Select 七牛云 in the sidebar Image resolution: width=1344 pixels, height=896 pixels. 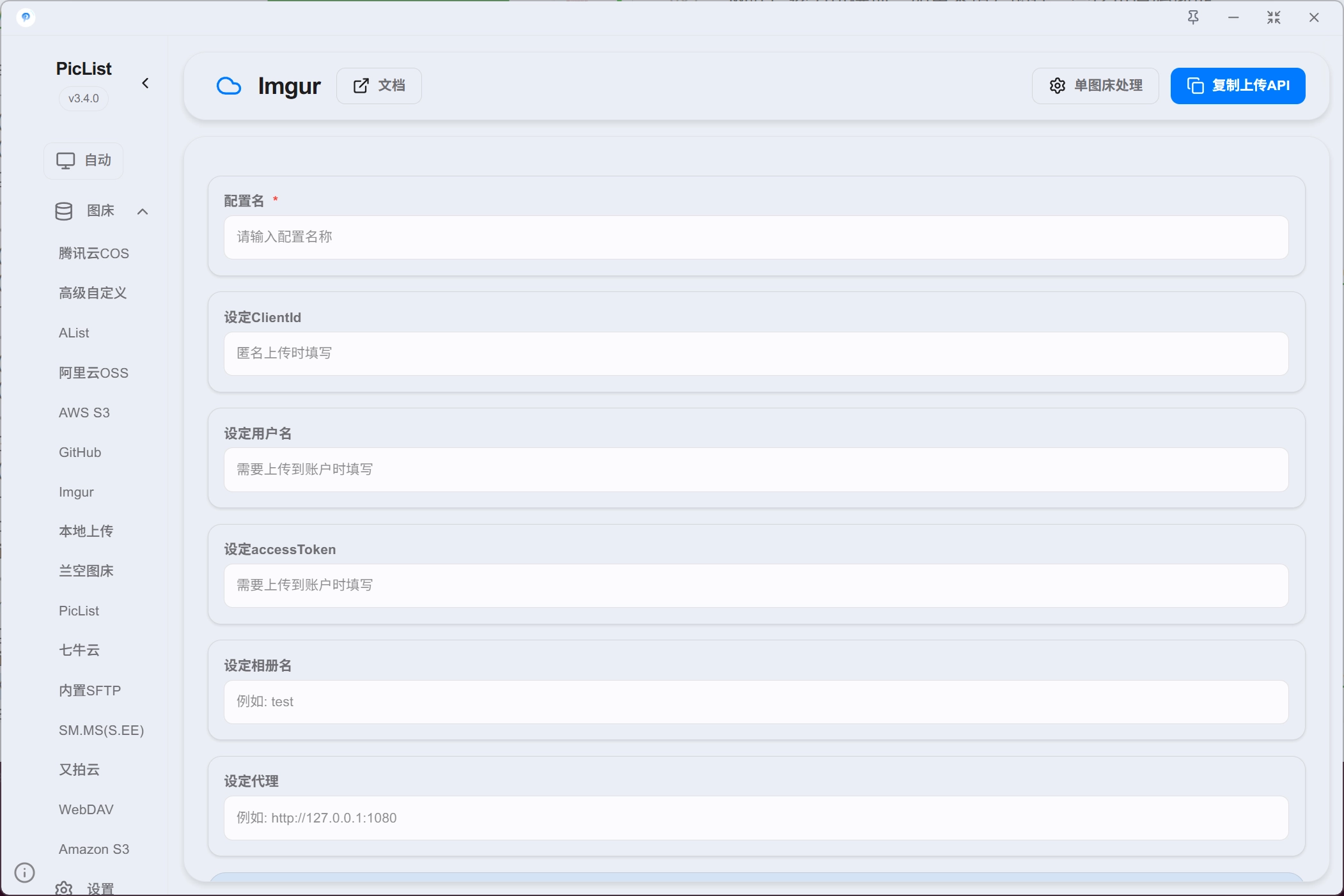pyautogui.click(x=79, y=651)
